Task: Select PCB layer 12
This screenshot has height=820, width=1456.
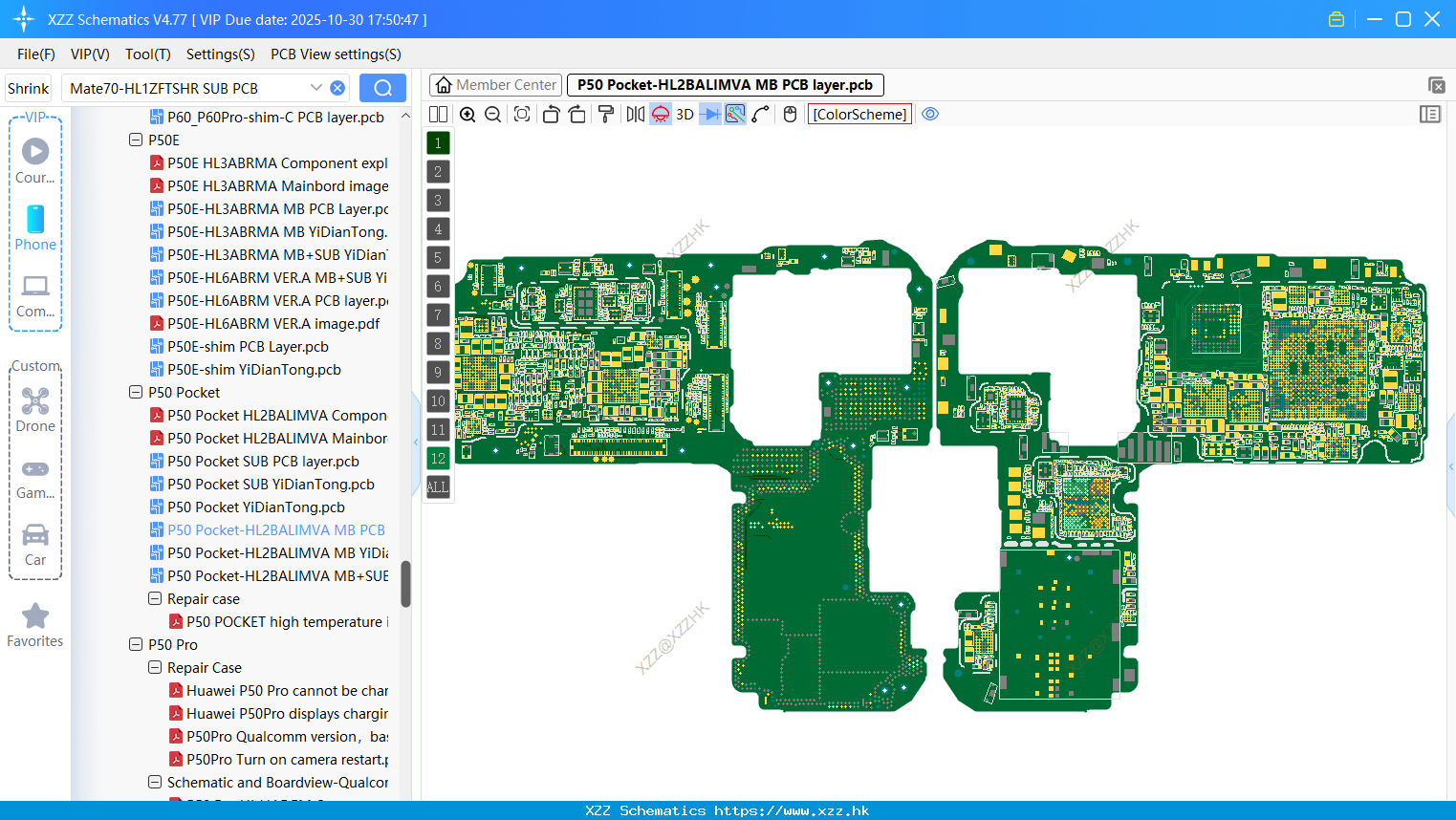Action: point(438,459)
